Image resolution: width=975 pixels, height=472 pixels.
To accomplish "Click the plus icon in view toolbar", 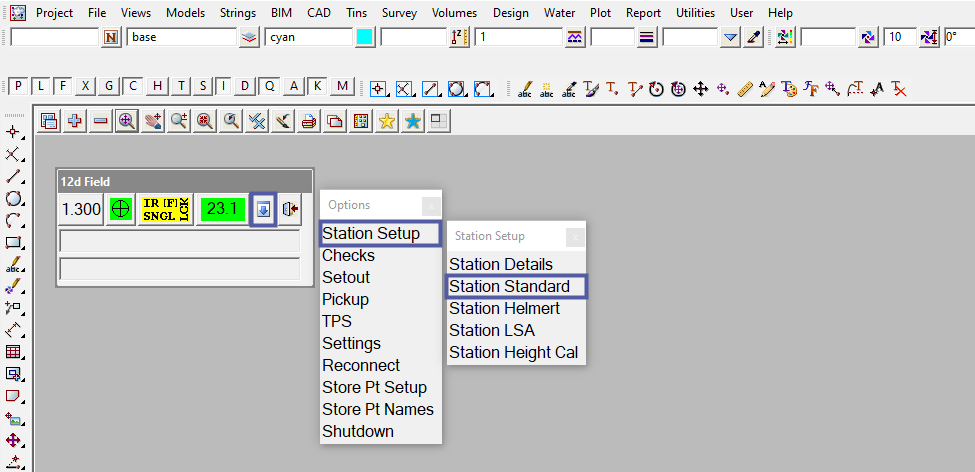I will pos(75,121).
